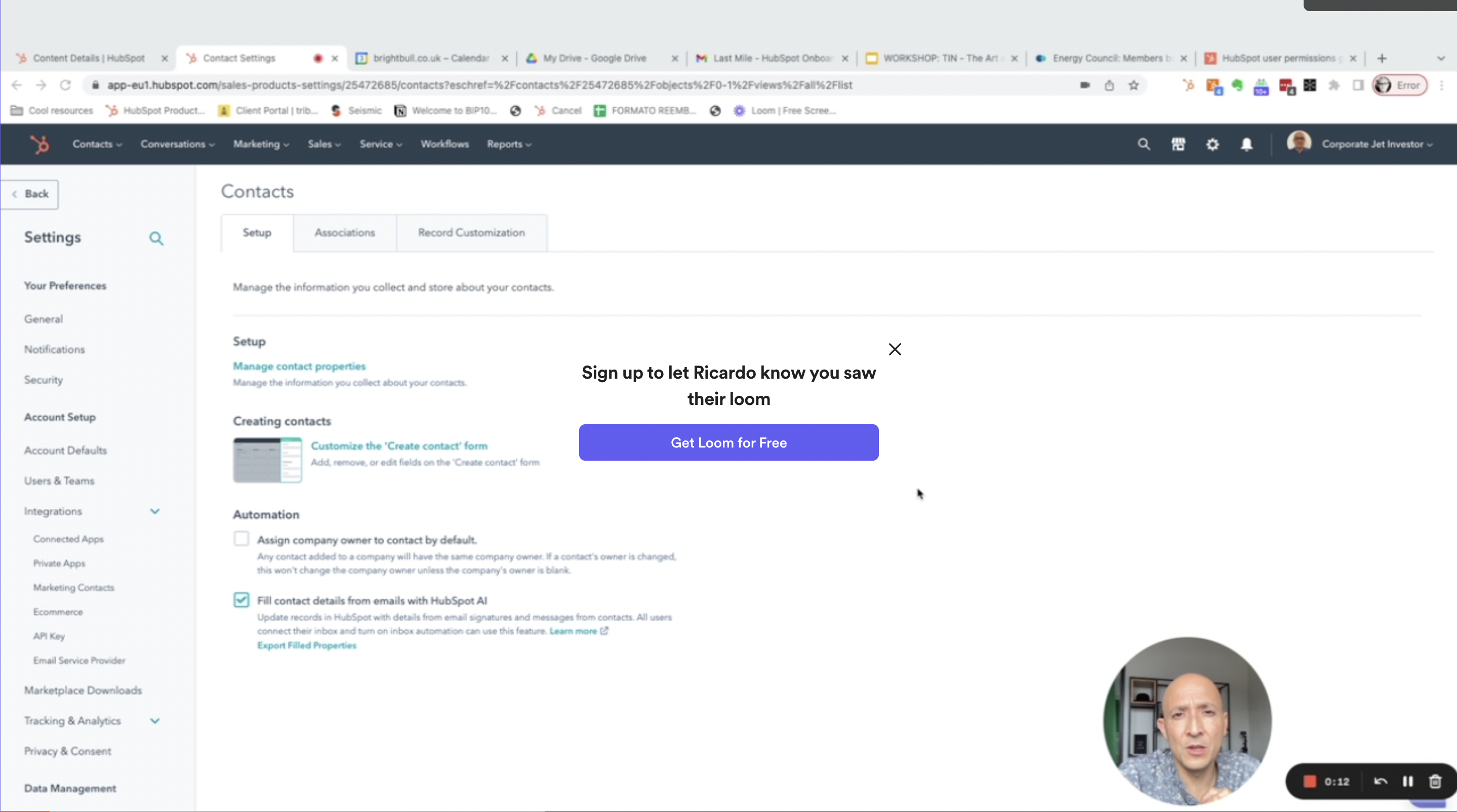Expand the Sales navigation menu
Screen dimensions: 1457x812
point(324,144)
